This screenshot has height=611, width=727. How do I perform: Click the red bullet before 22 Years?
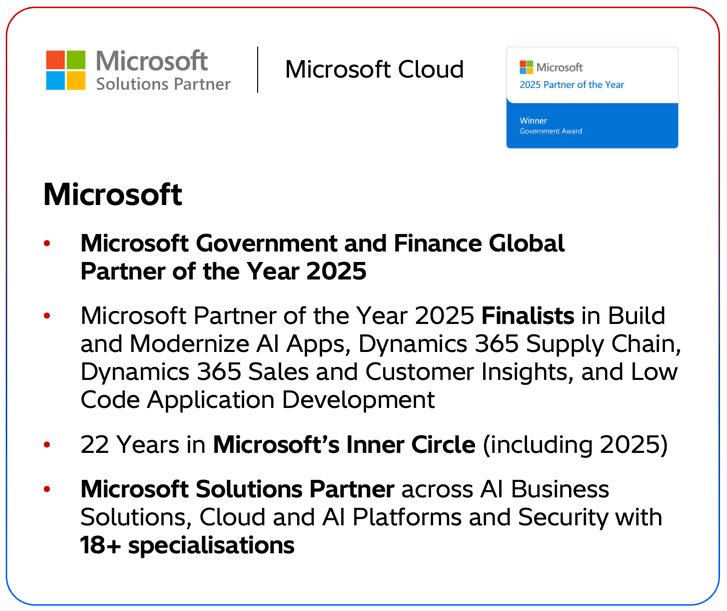tap(47, 444)
